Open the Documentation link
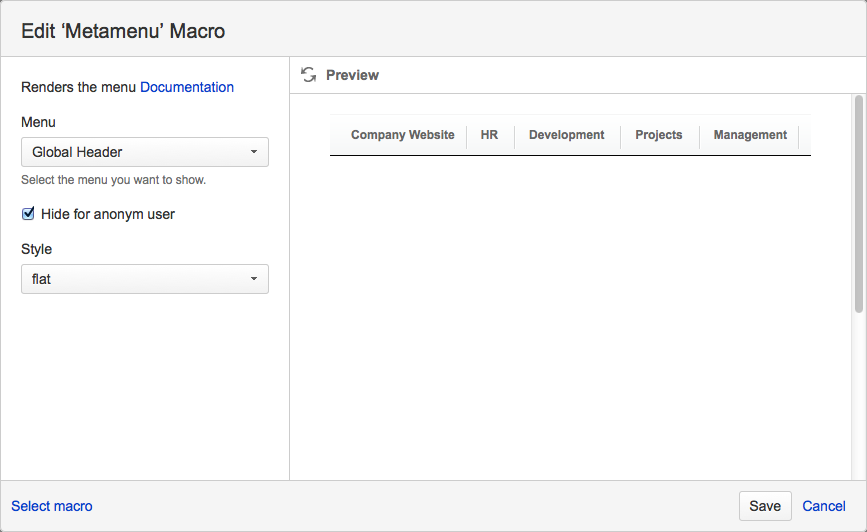This screenshot has width=867, height=532. pos(187,87)
